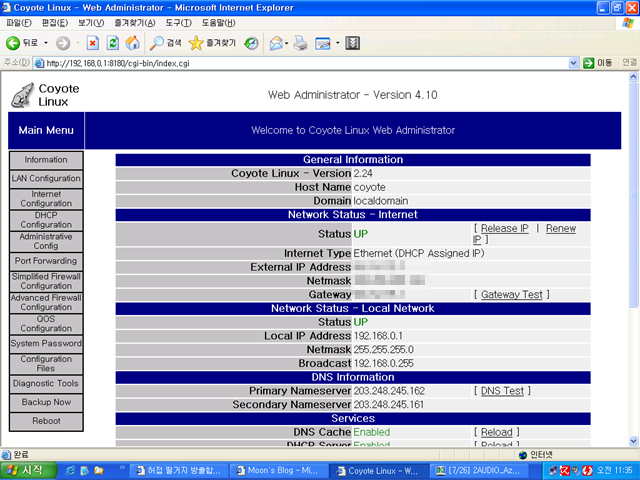Expand the address bar URL dropdown
This screenshot has width=640, height=480.
(x=573, y=63)
